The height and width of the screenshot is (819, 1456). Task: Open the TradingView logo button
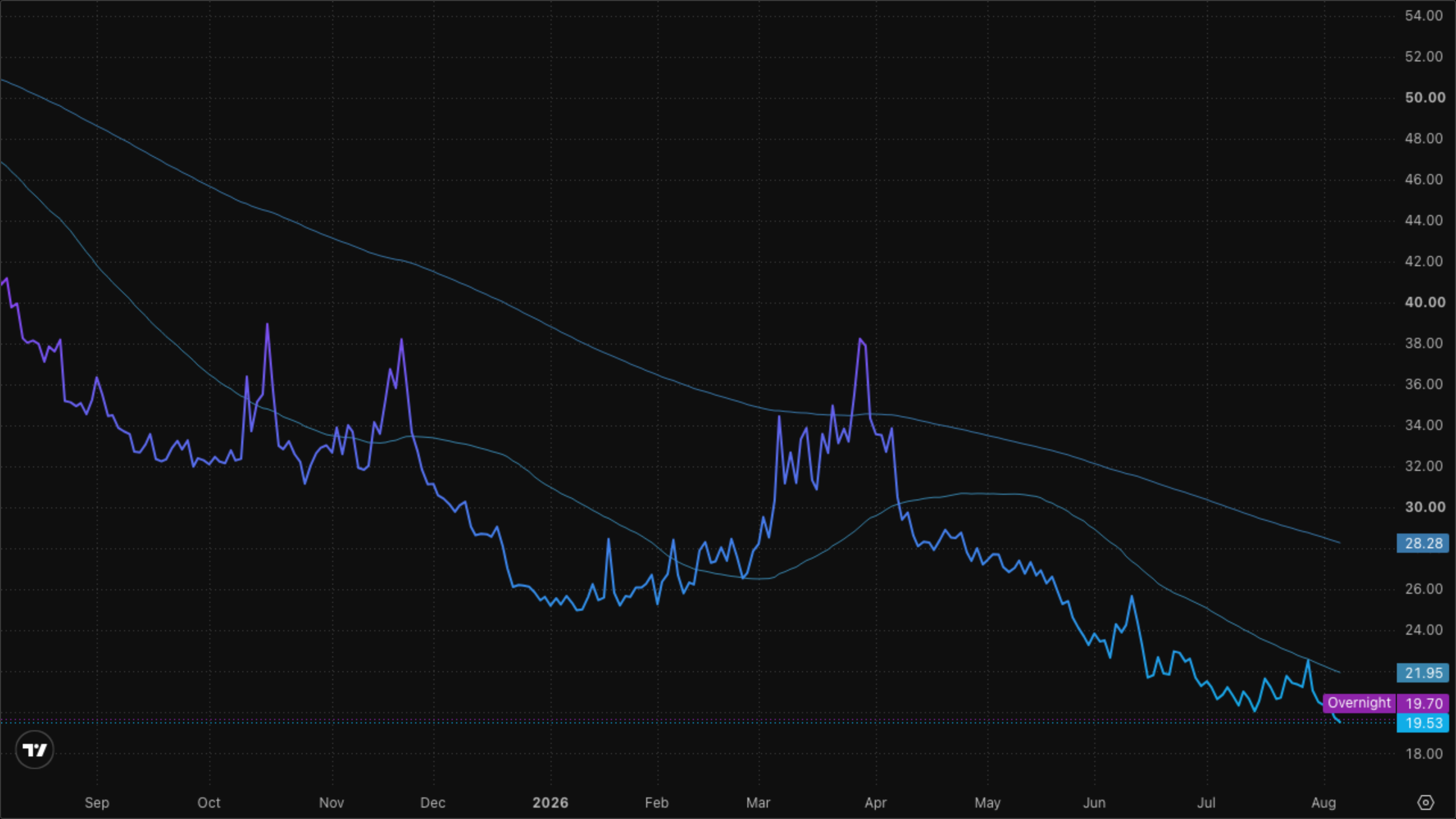click(35, 750)
